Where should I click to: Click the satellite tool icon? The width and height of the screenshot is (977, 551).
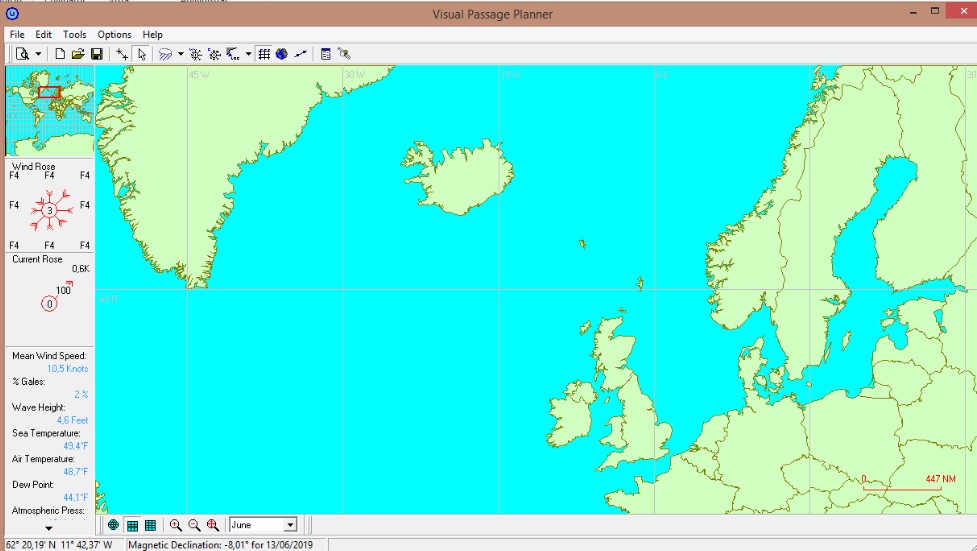pyautogui.click(x=344, y=54)
